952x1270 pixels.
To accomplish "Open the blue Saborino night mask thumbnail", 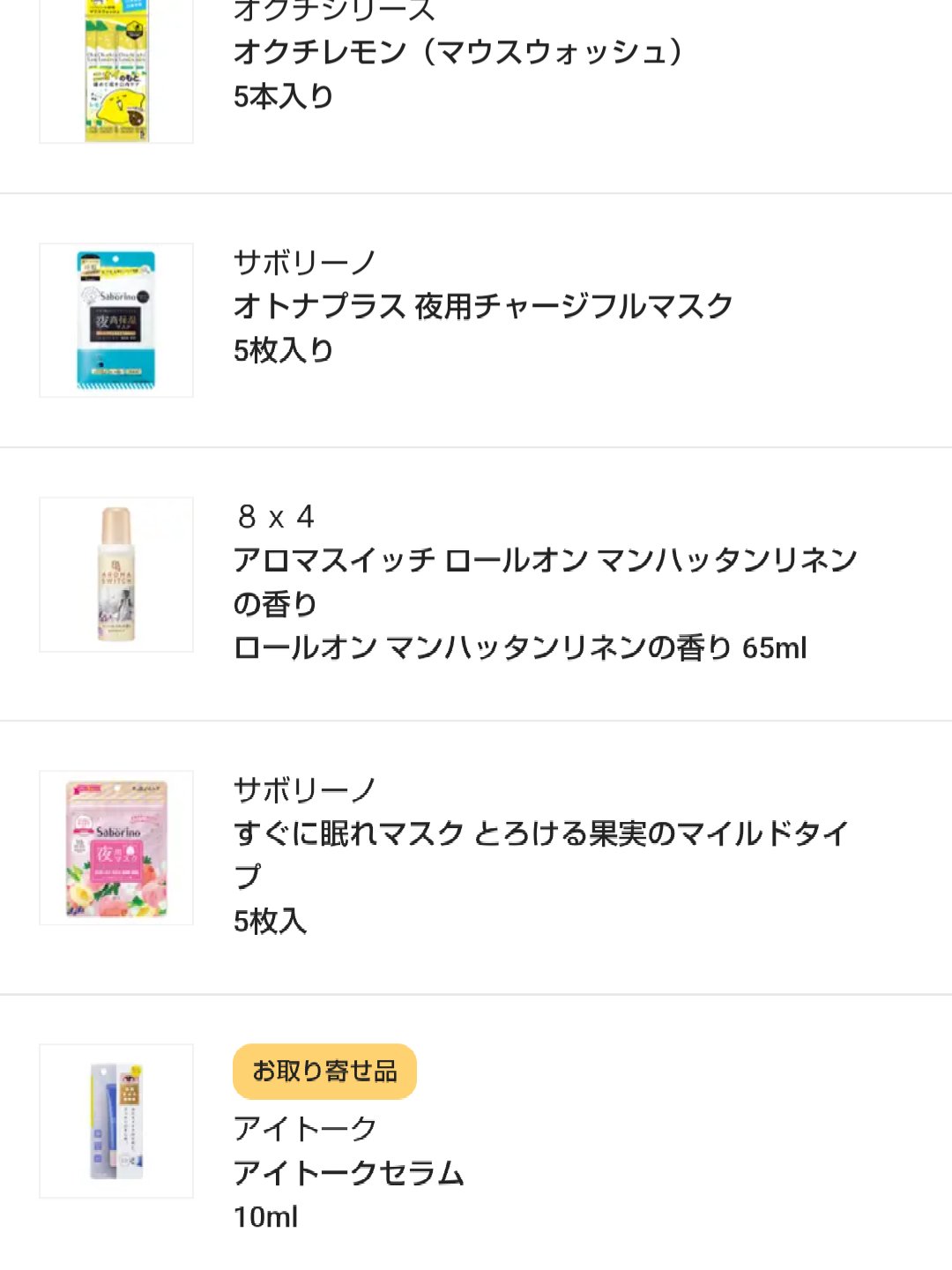I will pos(116,320).
